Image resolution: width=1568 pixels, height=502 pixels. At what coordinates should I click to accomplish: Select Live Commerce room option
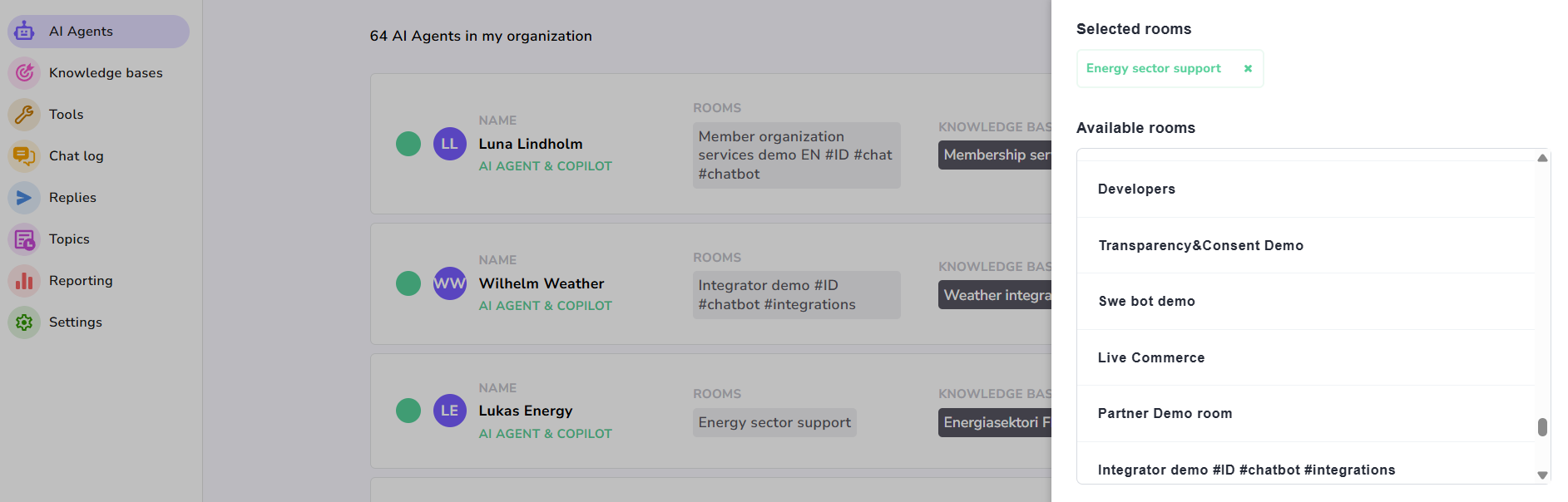pyautogui.click(x=1151, y=358)
